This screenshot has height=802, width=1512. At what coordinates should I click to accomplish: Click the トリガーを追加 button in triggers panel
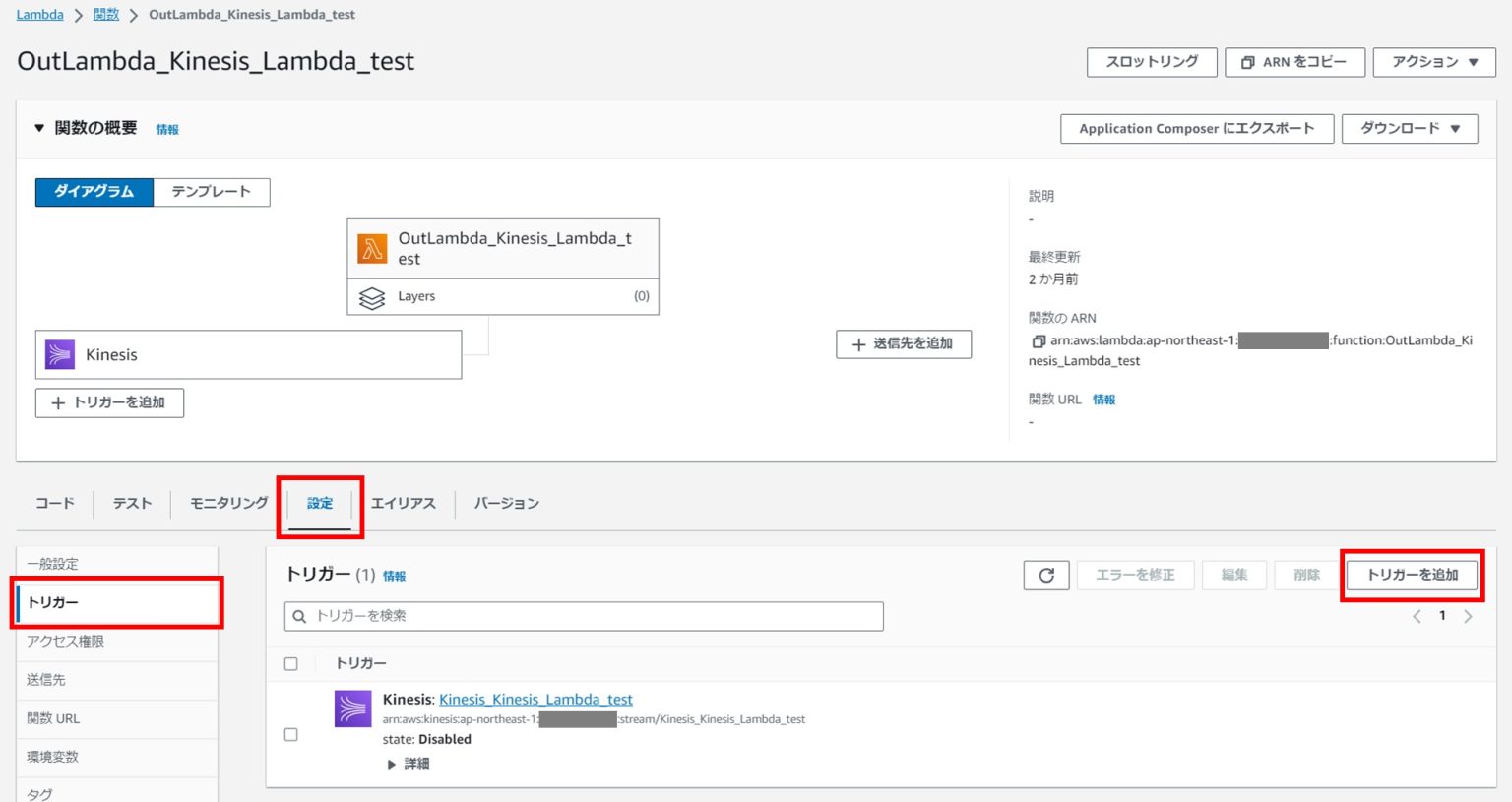[x=1412, y=576]
